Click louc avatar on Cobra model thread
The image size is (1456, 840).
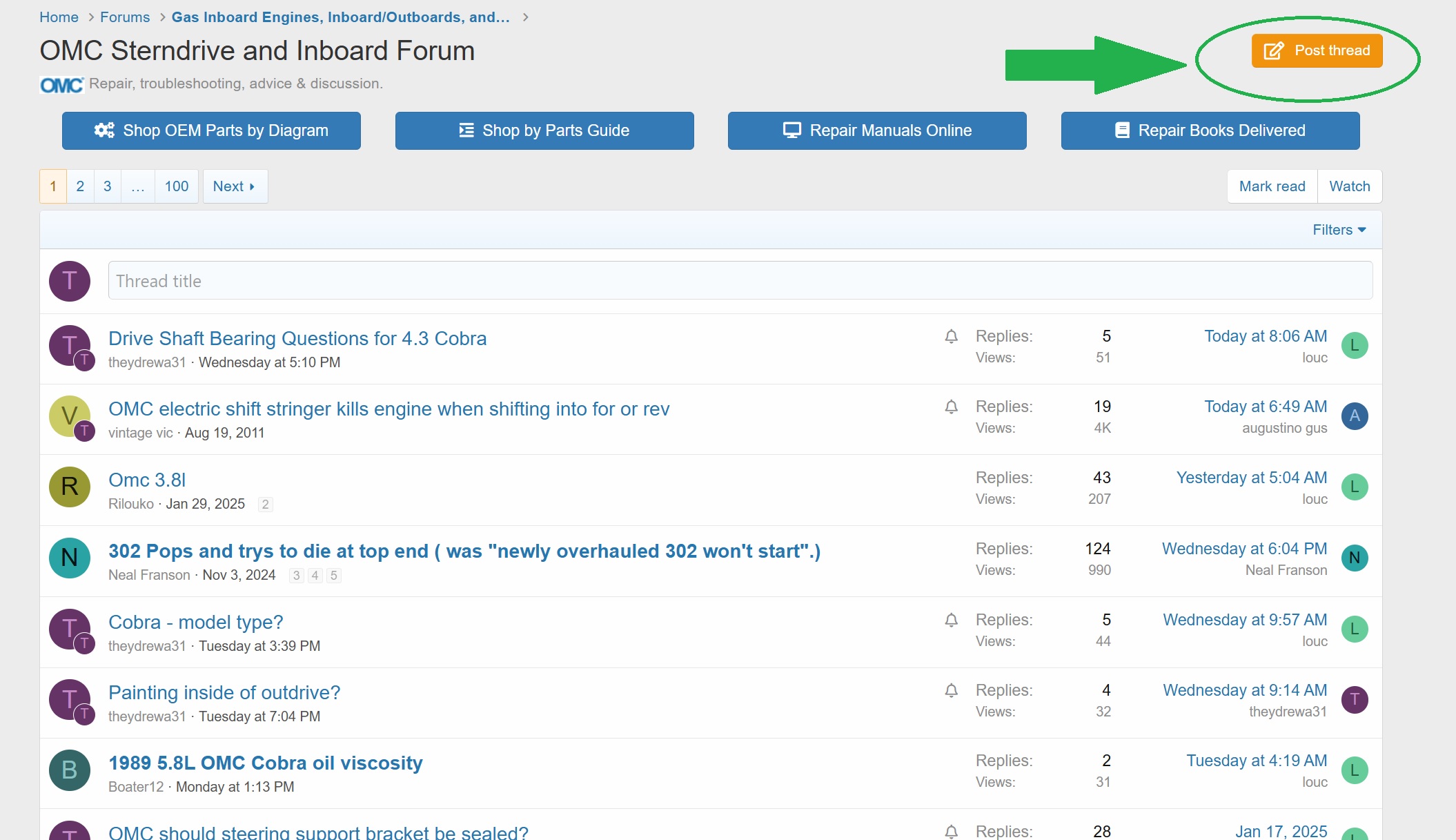[x=1355, y=629]
